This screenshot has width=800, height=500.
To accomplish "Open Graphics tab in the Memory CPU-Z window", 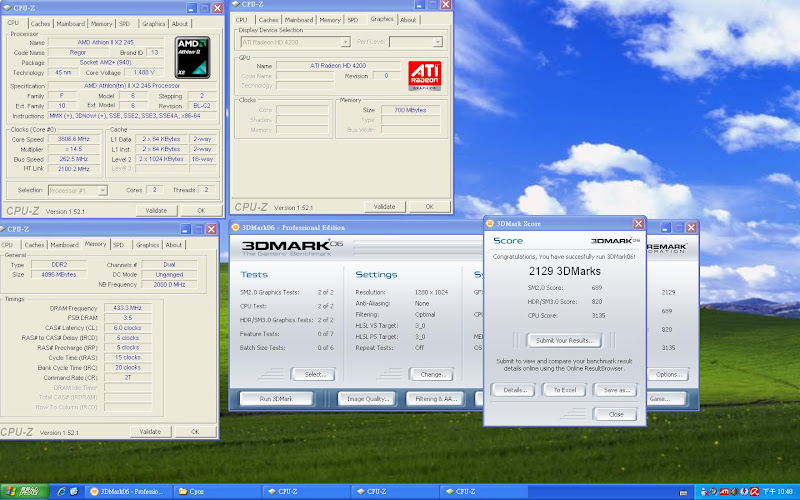I will point(147,245).
